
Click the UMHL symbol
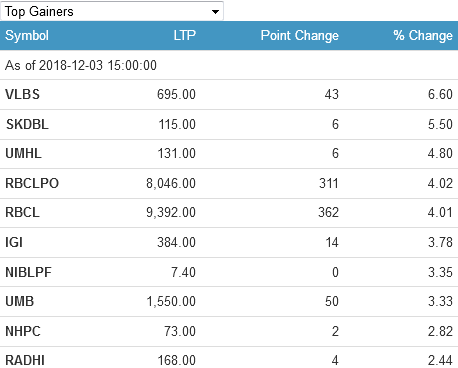click(23, 153)
